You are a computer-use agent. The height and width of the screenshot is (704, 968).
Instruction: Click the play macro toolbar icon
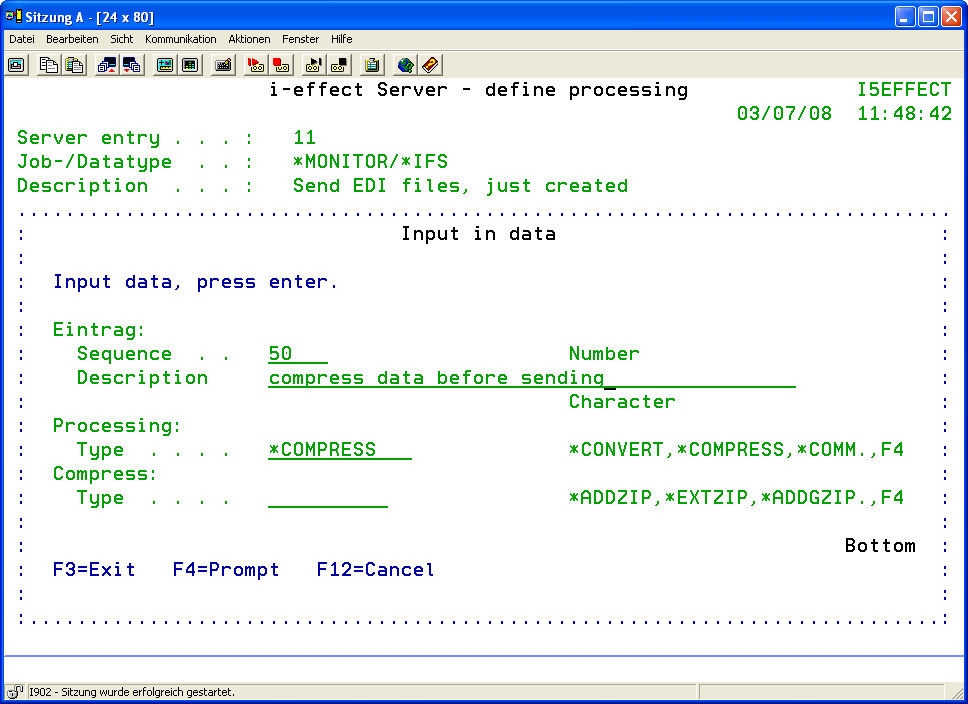314,65
